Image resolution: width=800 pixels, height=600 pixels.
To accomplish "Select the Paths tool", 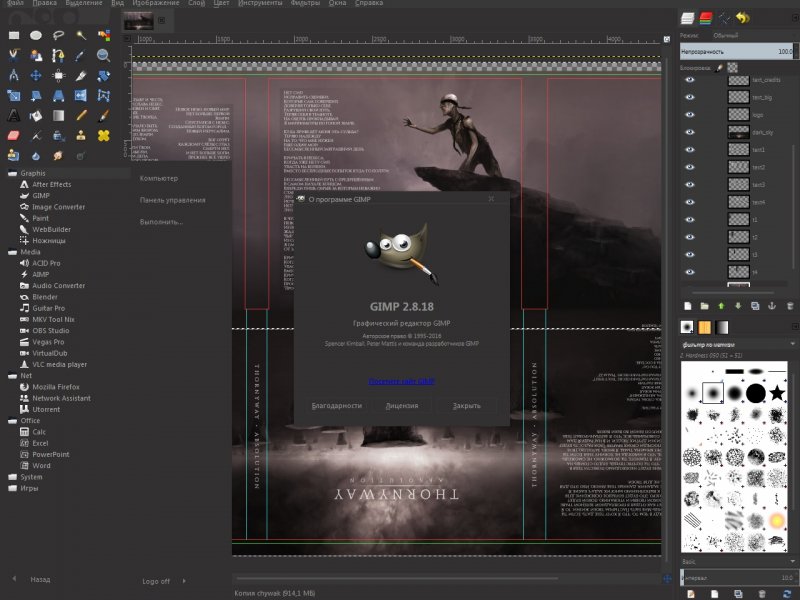I will point(58,55).
